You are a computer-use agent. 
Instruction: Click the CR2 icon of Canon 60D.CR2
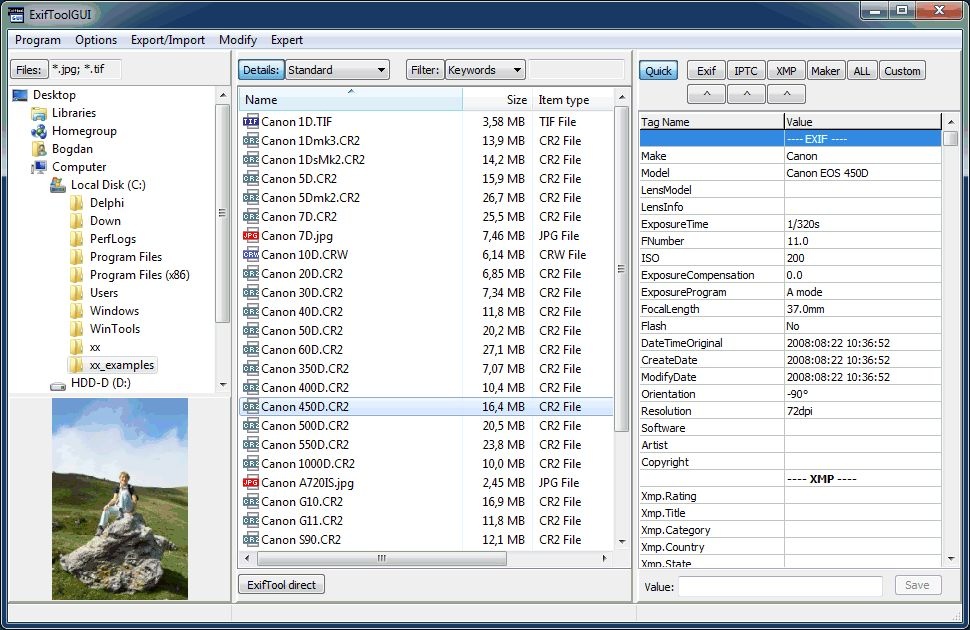coord(251,350)
